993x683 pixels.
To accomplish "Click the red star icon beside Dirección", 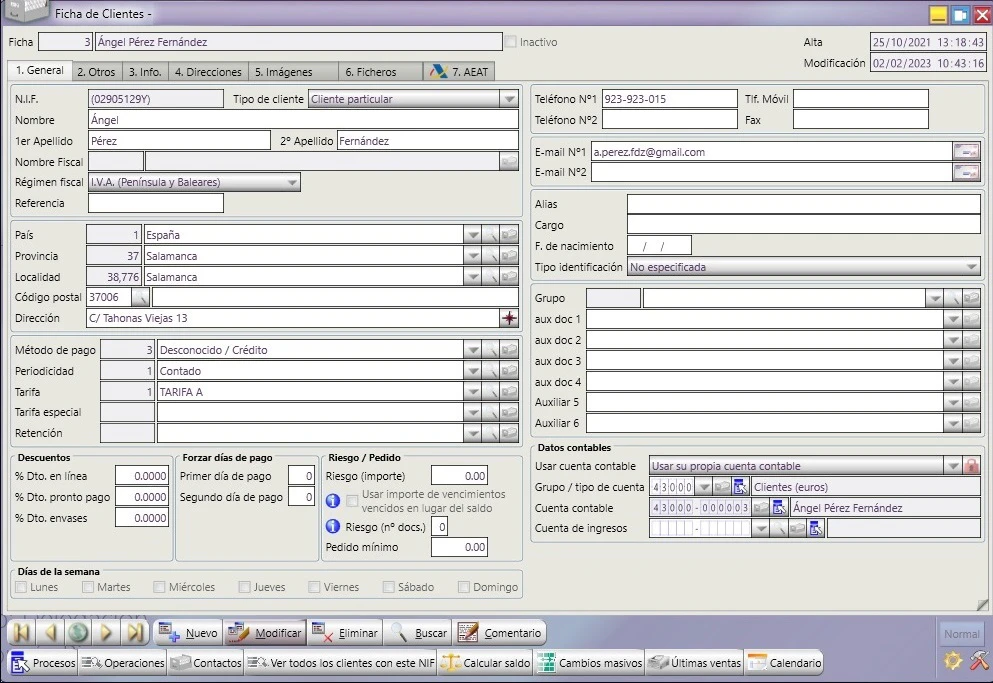I will (x=509, y=318).
